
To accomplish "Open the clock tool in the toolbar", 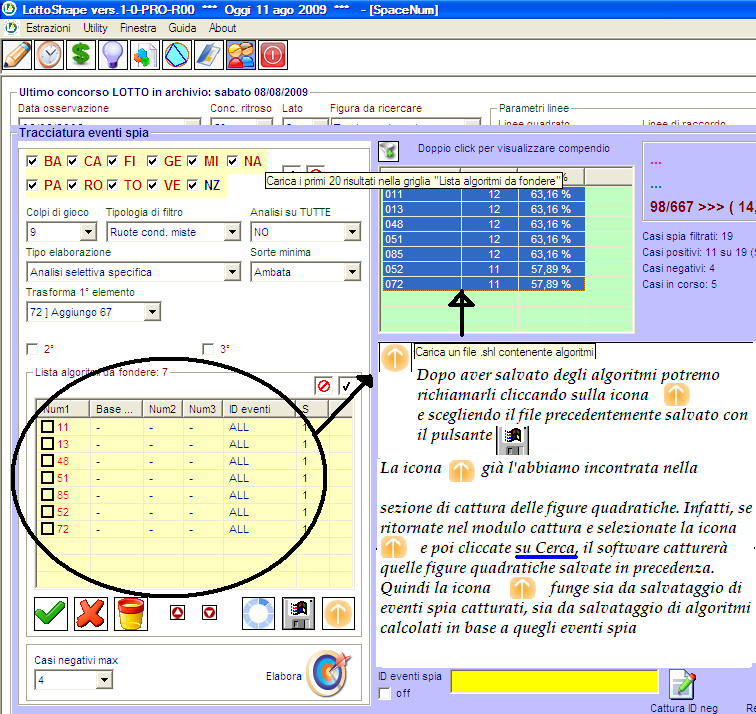I will pos(49,54).
